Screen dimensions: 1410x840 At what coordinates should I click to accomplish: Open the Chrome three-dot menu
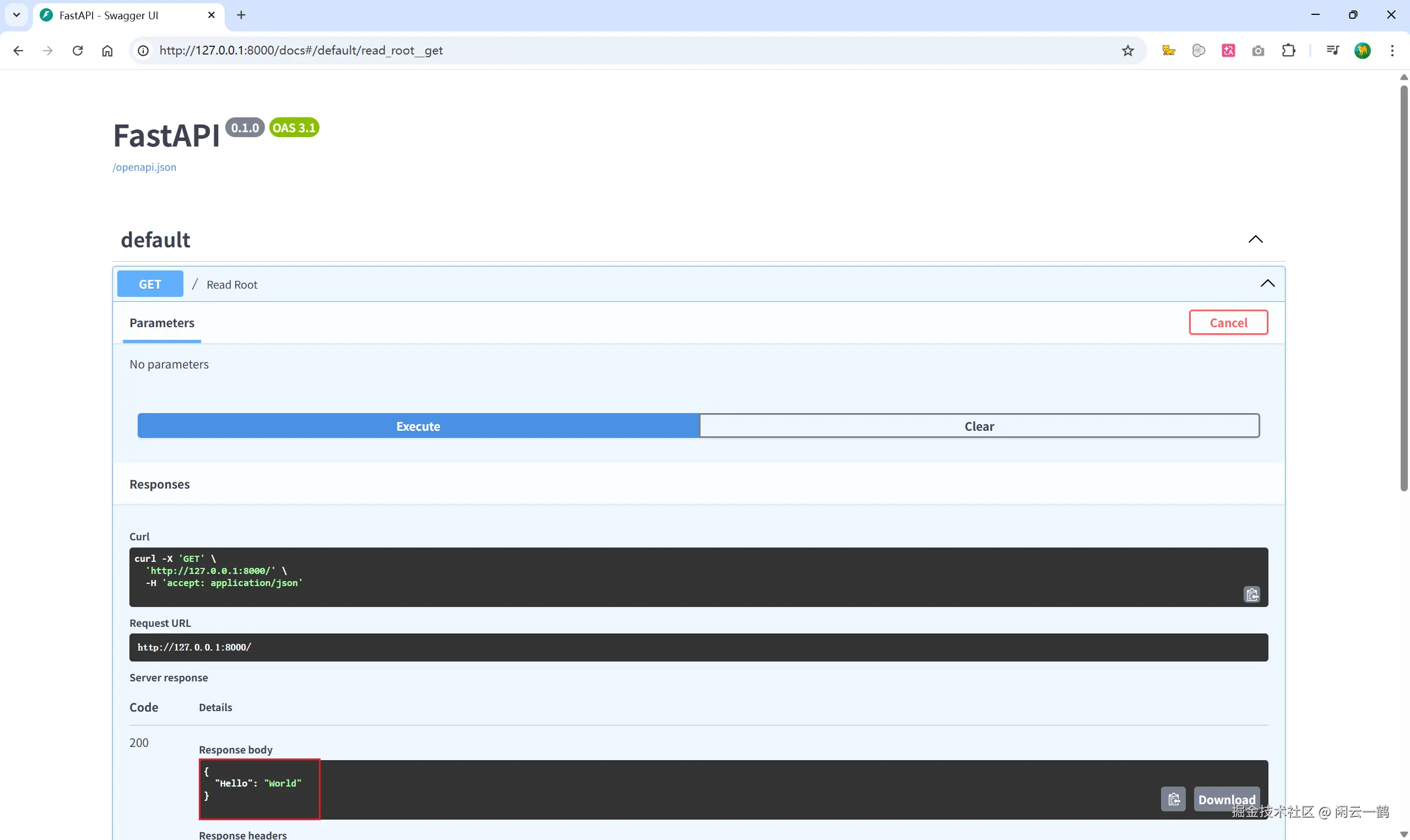[x=1392, y=50]
